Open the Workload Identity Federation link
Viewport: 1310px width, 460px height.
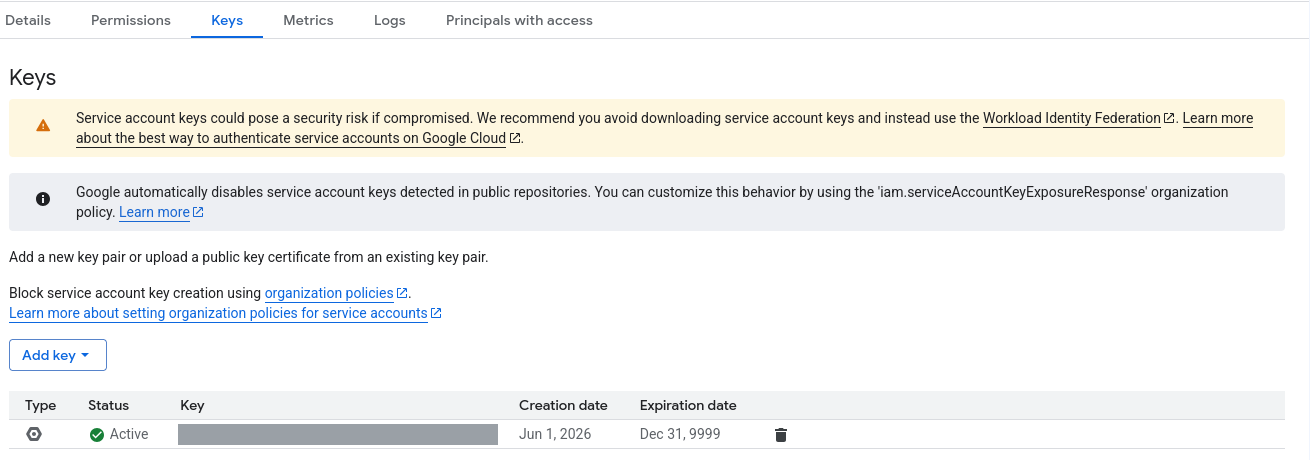click(1072, 118)
